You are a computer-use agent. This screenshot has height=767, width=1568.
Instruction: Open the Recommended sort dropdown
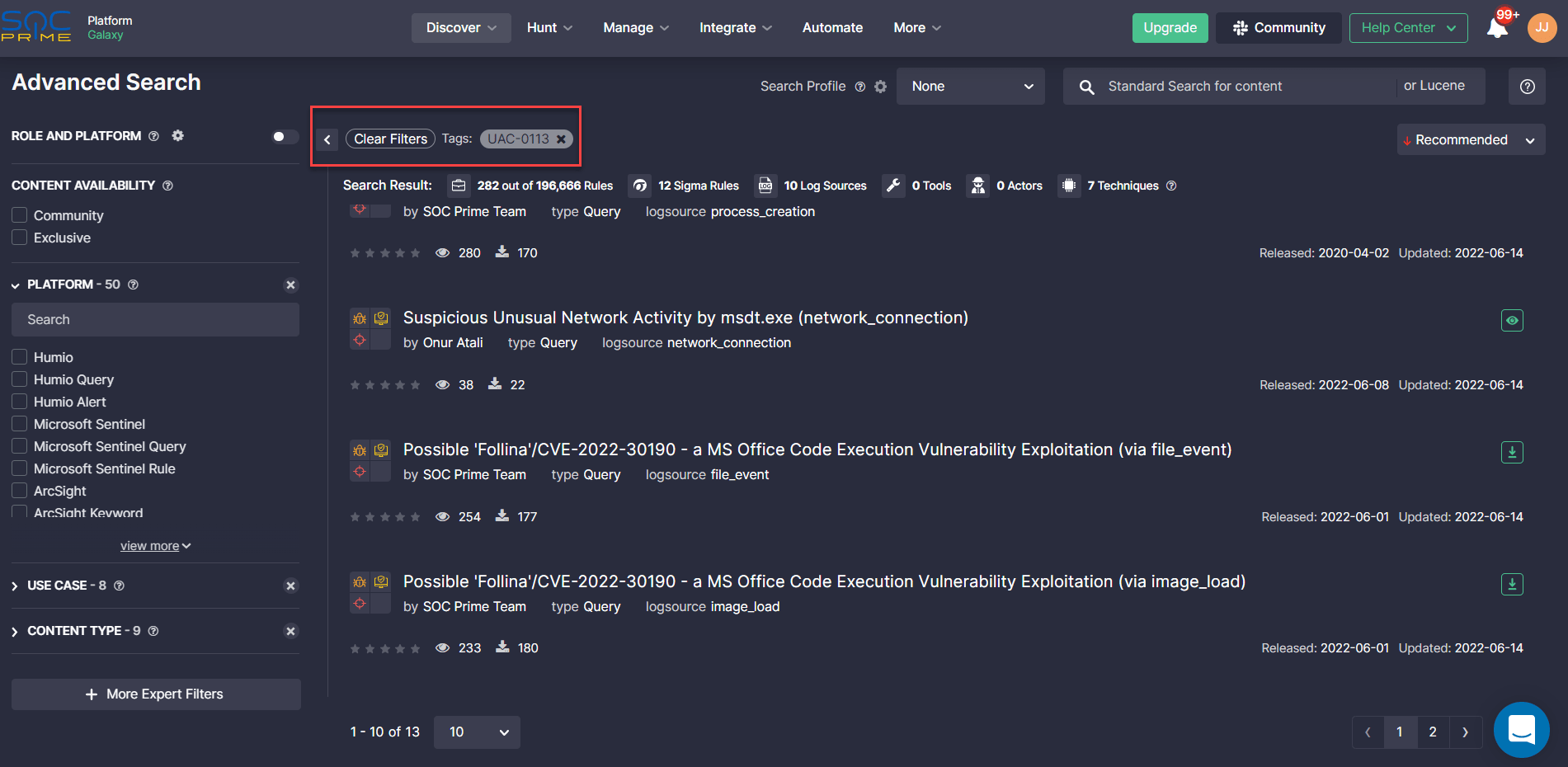click(x=1470, y=140)
